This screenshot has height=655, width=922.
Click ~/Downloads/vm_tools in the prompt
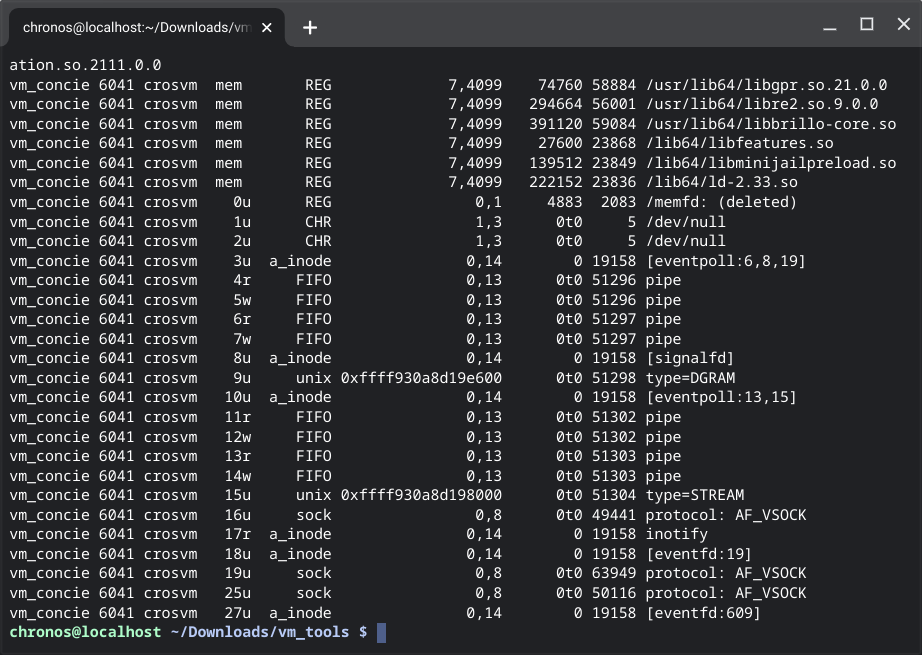260,633
